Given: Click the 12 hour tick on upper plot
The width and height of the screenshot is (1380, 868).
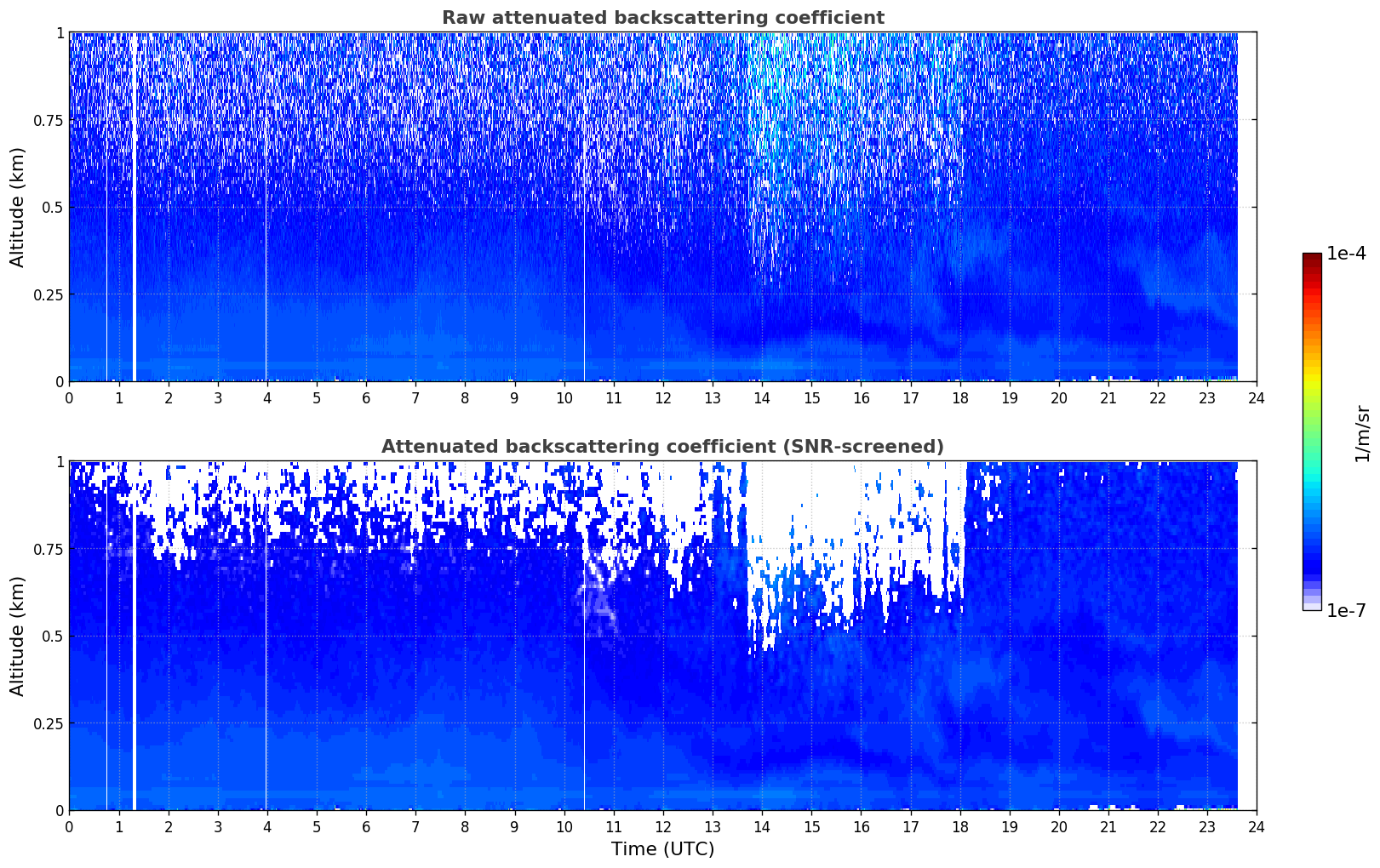Looking at the screenshot, I should pyautogui.click(x=662, y=397).
